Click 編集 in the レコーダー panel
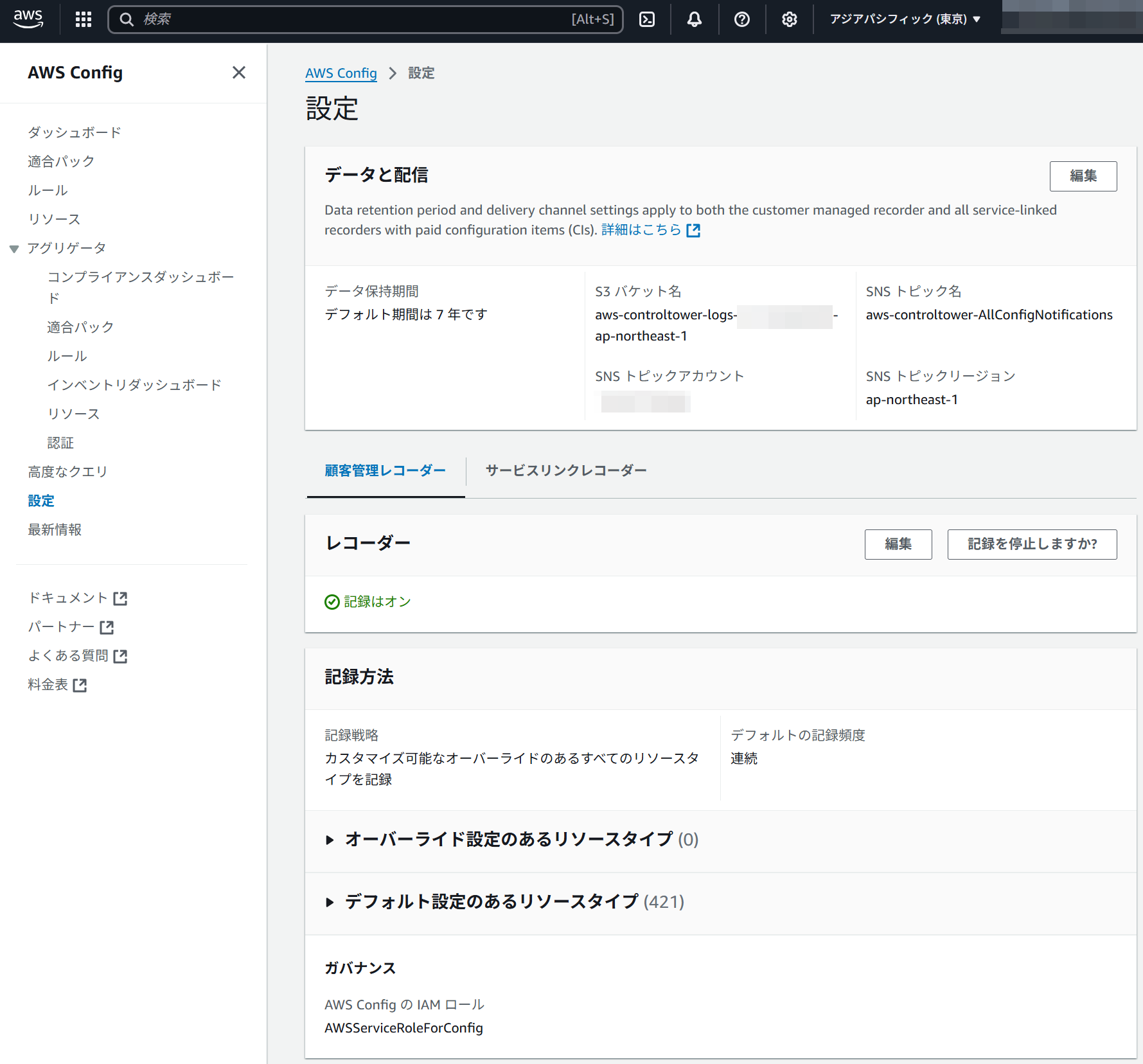 (898, 544)
